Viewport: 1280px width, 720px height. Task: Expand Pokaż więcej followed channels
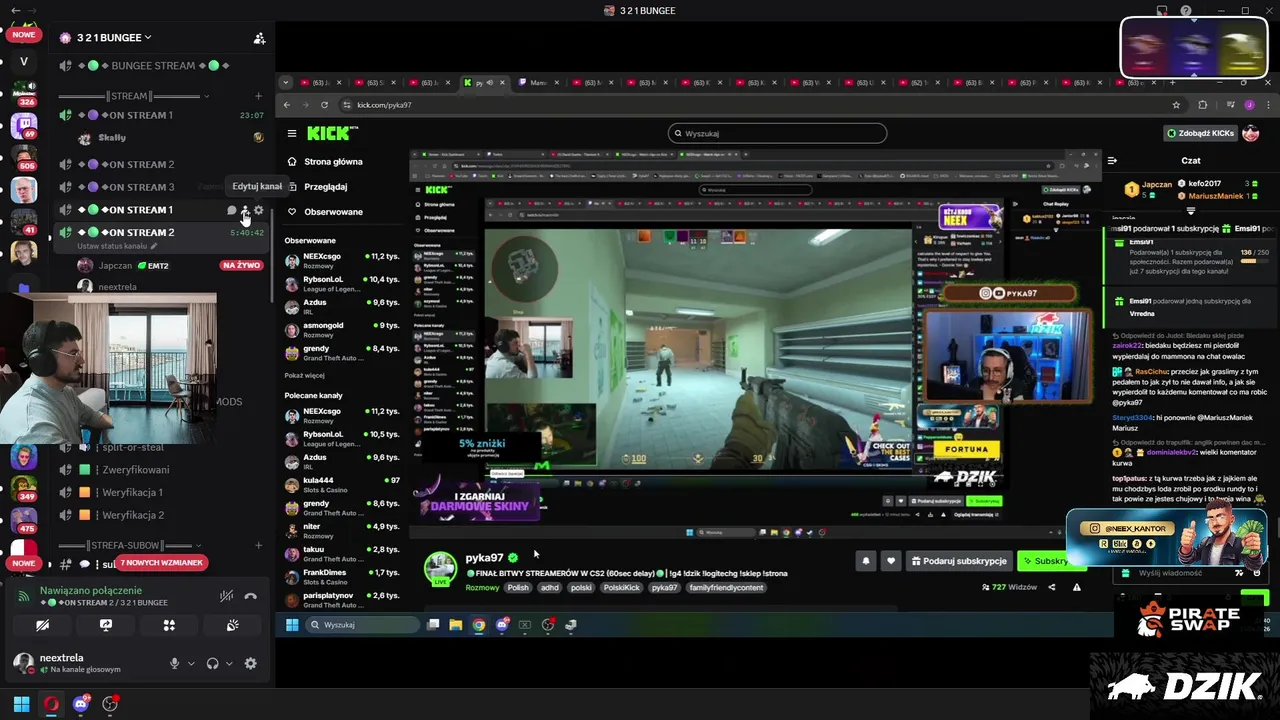point(304,375)
